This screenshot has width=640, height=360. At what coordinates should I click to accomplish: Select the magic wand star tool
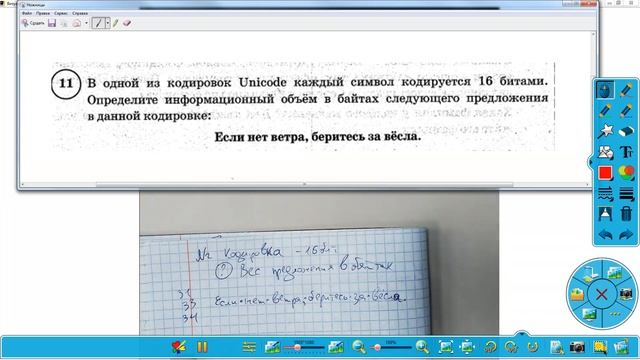pyautogui.click(x=605, y=131)
